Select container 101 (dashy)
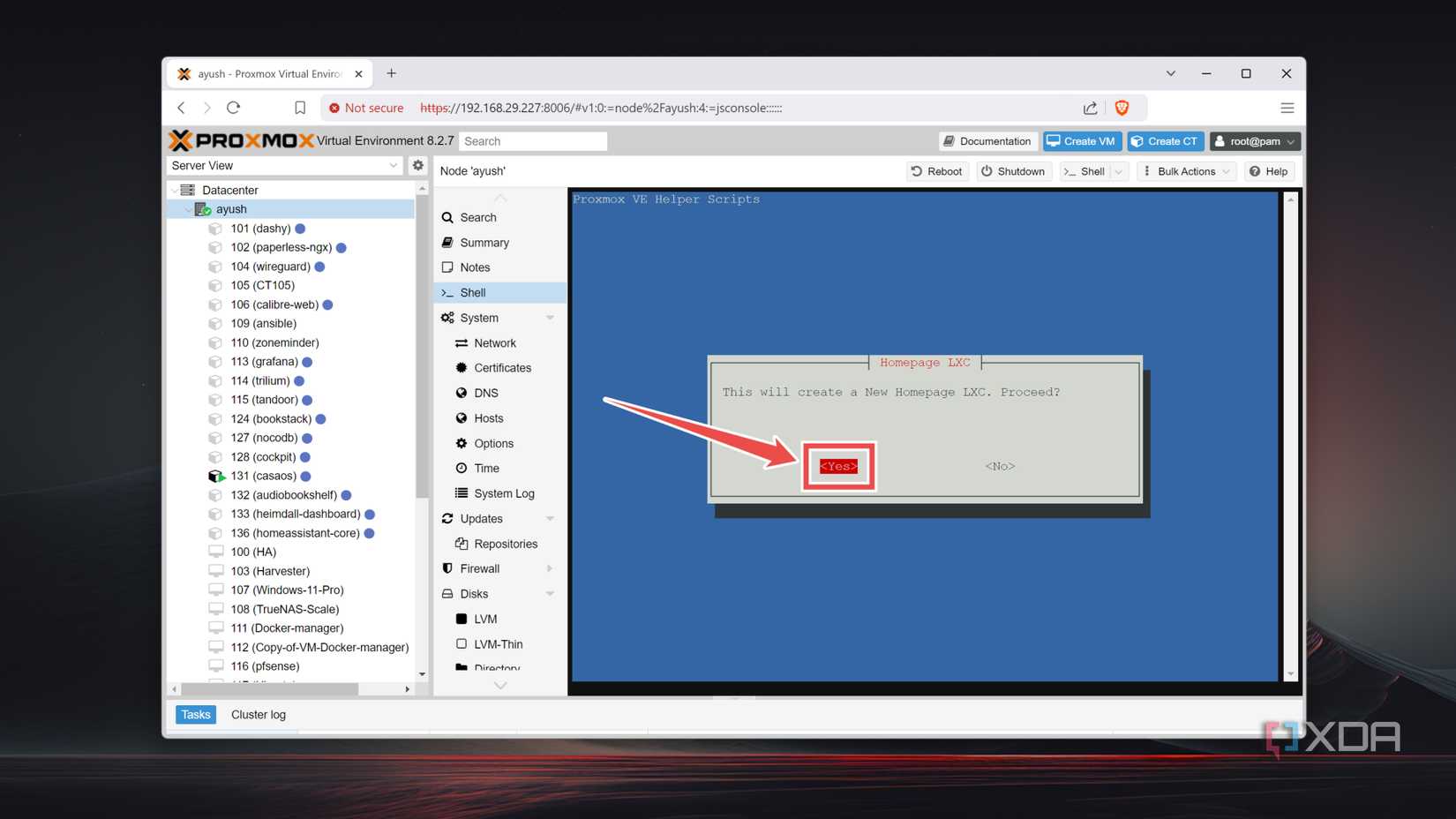Screen dimensions: 1456x819 point(260,229)
